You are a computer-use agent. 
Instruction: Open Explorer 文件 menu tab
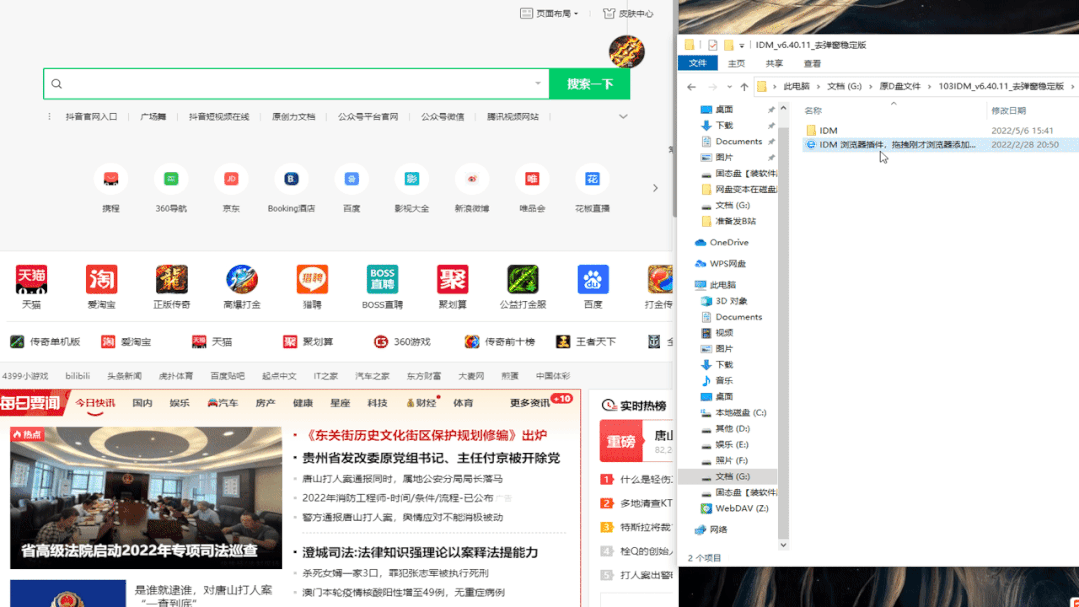698,63
